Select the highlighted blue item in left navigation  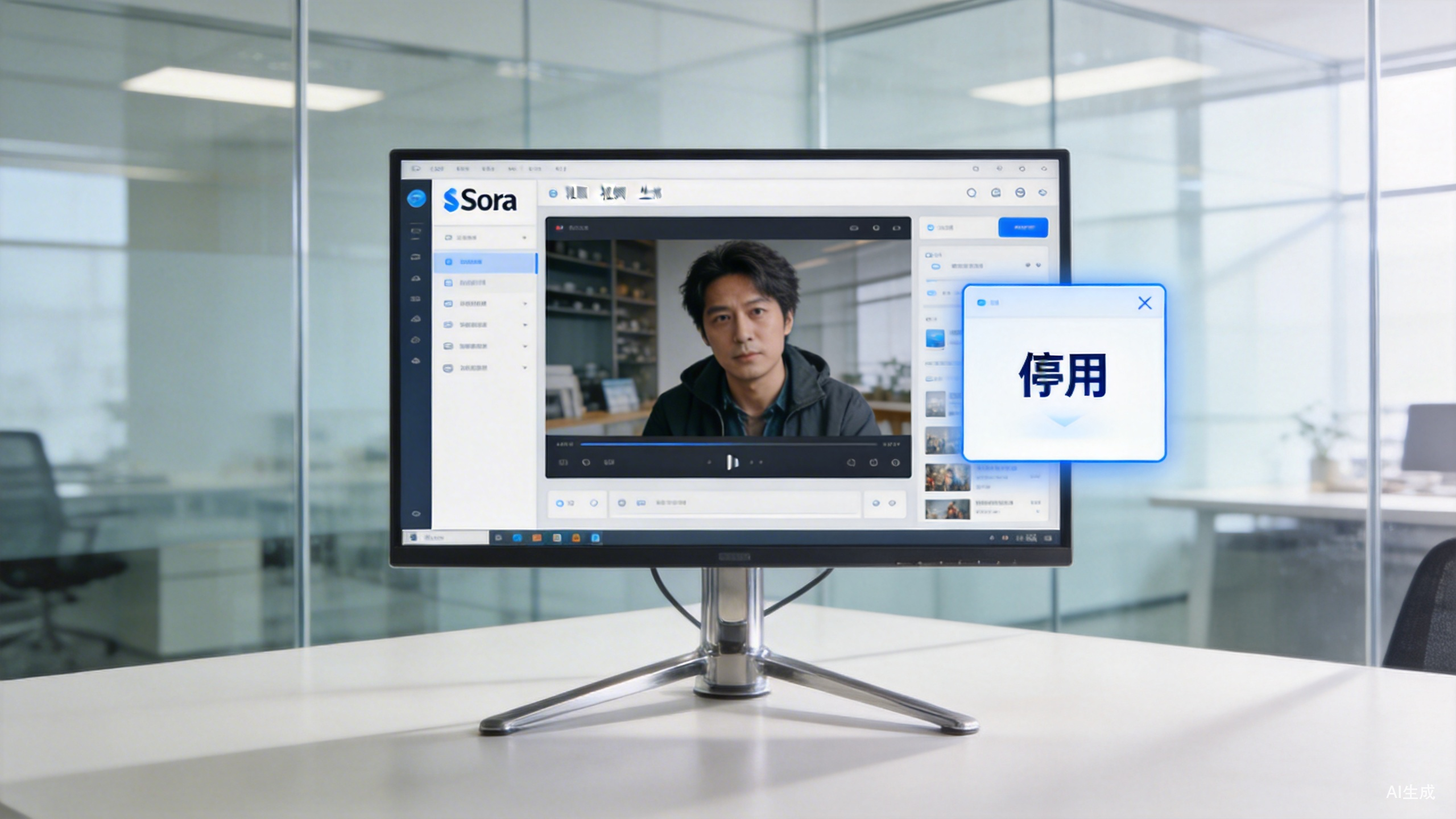click(x=483, y=262)
